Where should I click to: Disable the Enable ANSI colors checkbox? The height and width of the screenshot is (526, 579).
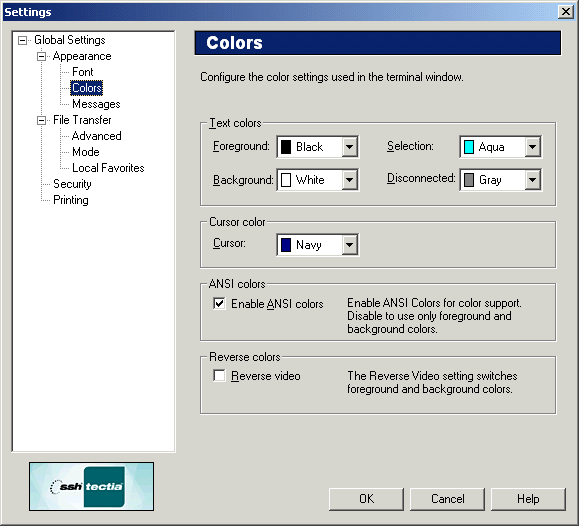(219, 304)
